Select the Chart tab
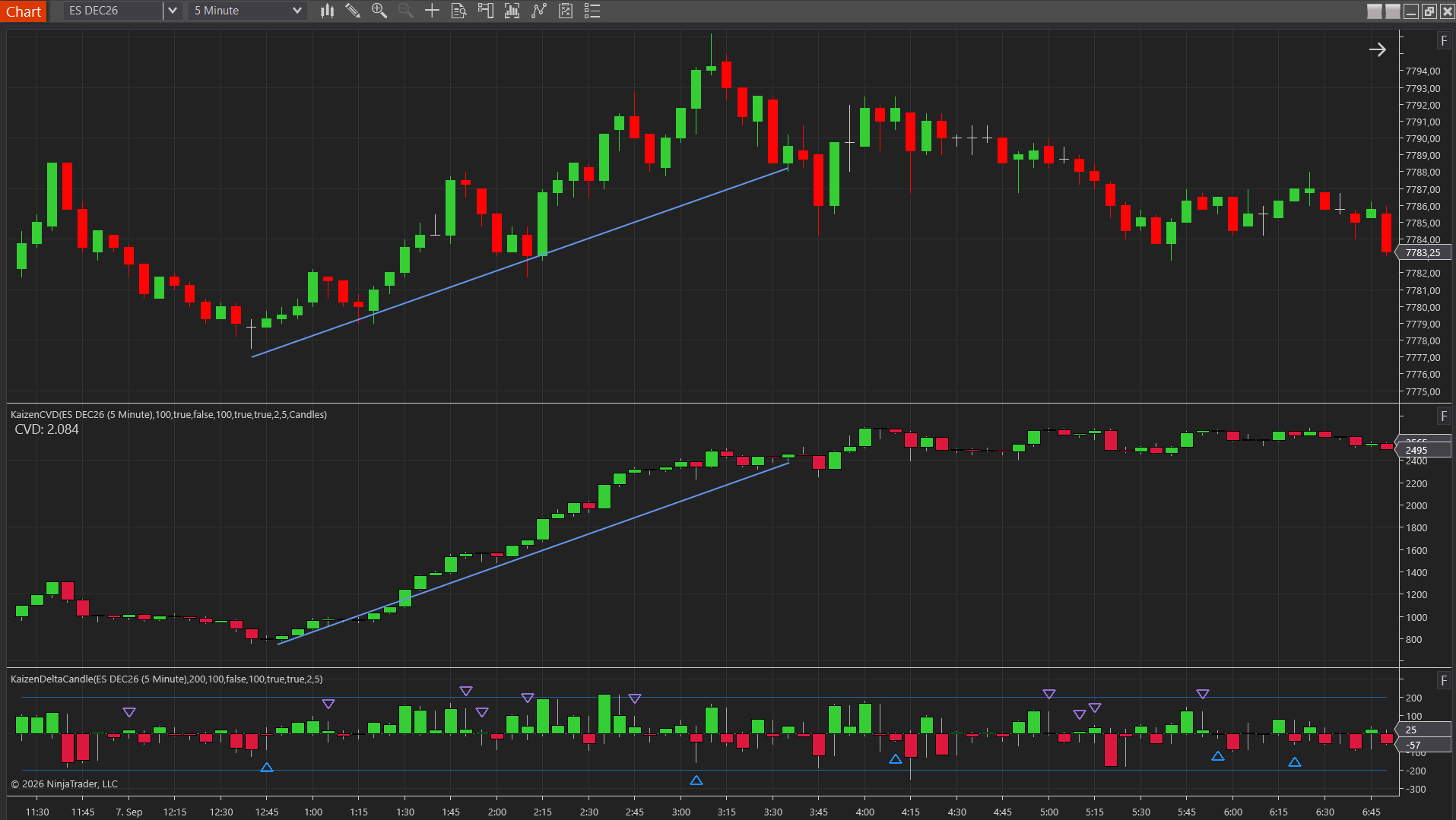Viewport: 1456px width, 820px height. pos(24,11)
